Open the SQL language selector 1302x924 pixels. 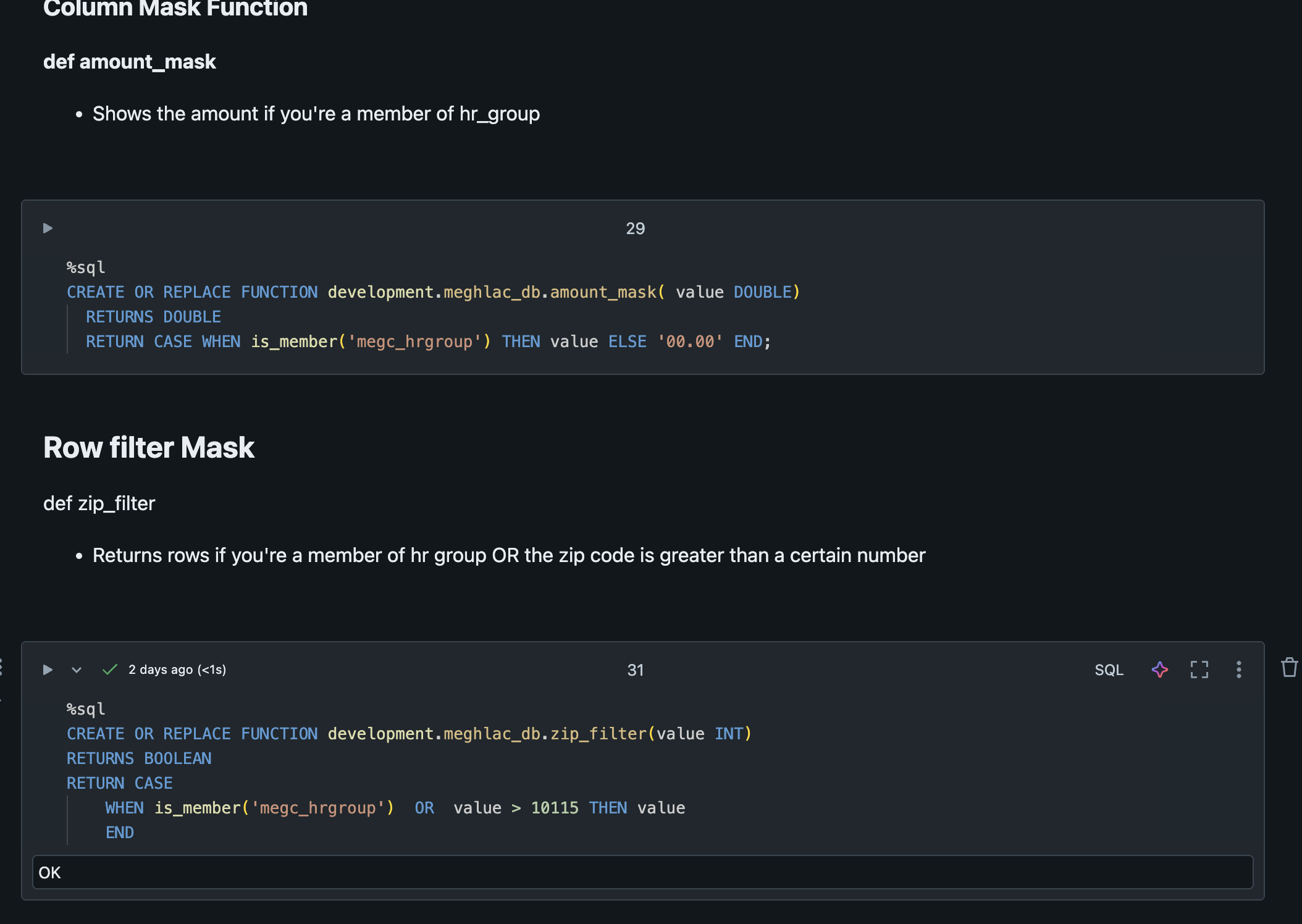tap(1109, 670)
